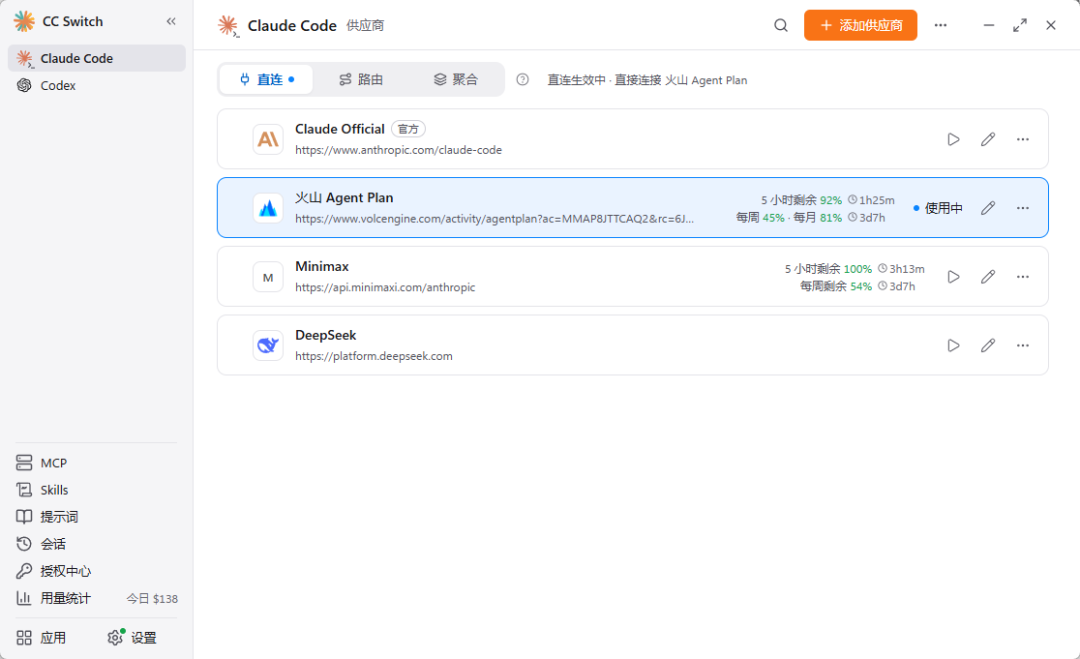The width and height of the screenshot is (1080, 659).
Task: Switch to the 直连 direct tab
Action: 267,80
